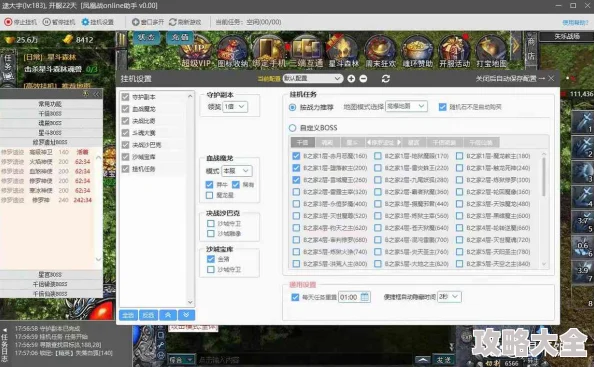
Task: Click the BOSS list vertical scrollbar
Action: coord(544,176)
